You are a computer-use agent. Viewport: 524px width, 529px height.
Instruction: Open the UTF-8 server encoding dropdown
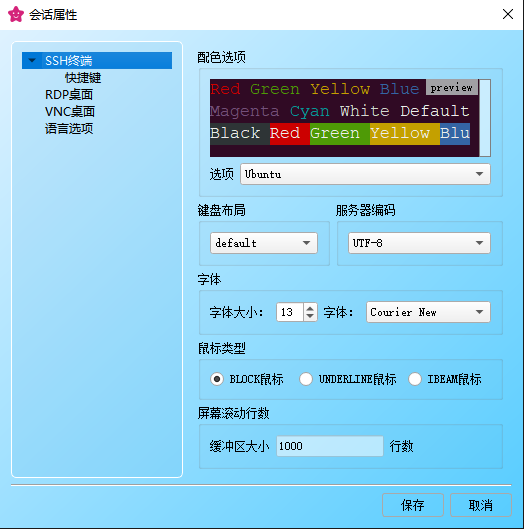[419, 243]
